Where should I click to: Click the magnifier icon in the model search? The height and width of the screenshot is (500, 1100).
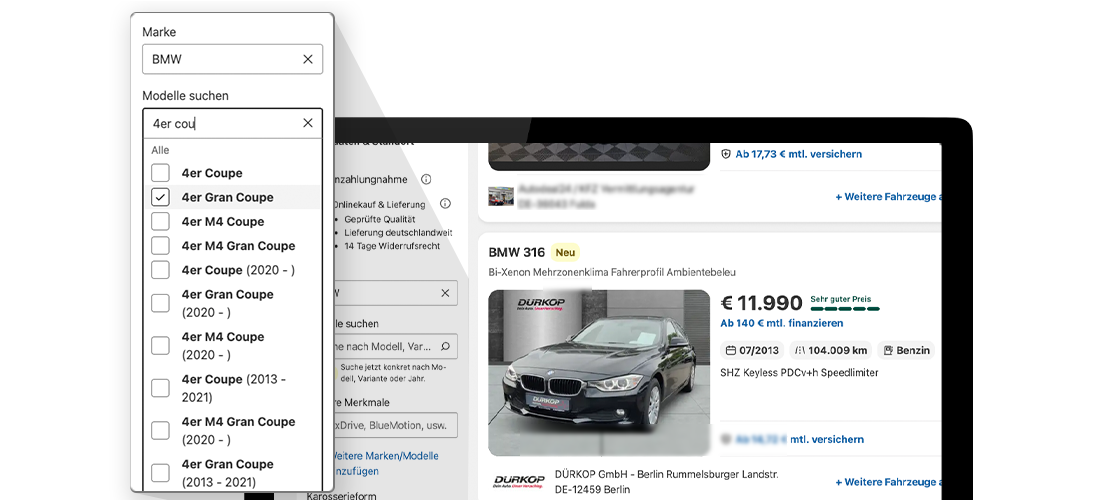click(x=445, y=347)
